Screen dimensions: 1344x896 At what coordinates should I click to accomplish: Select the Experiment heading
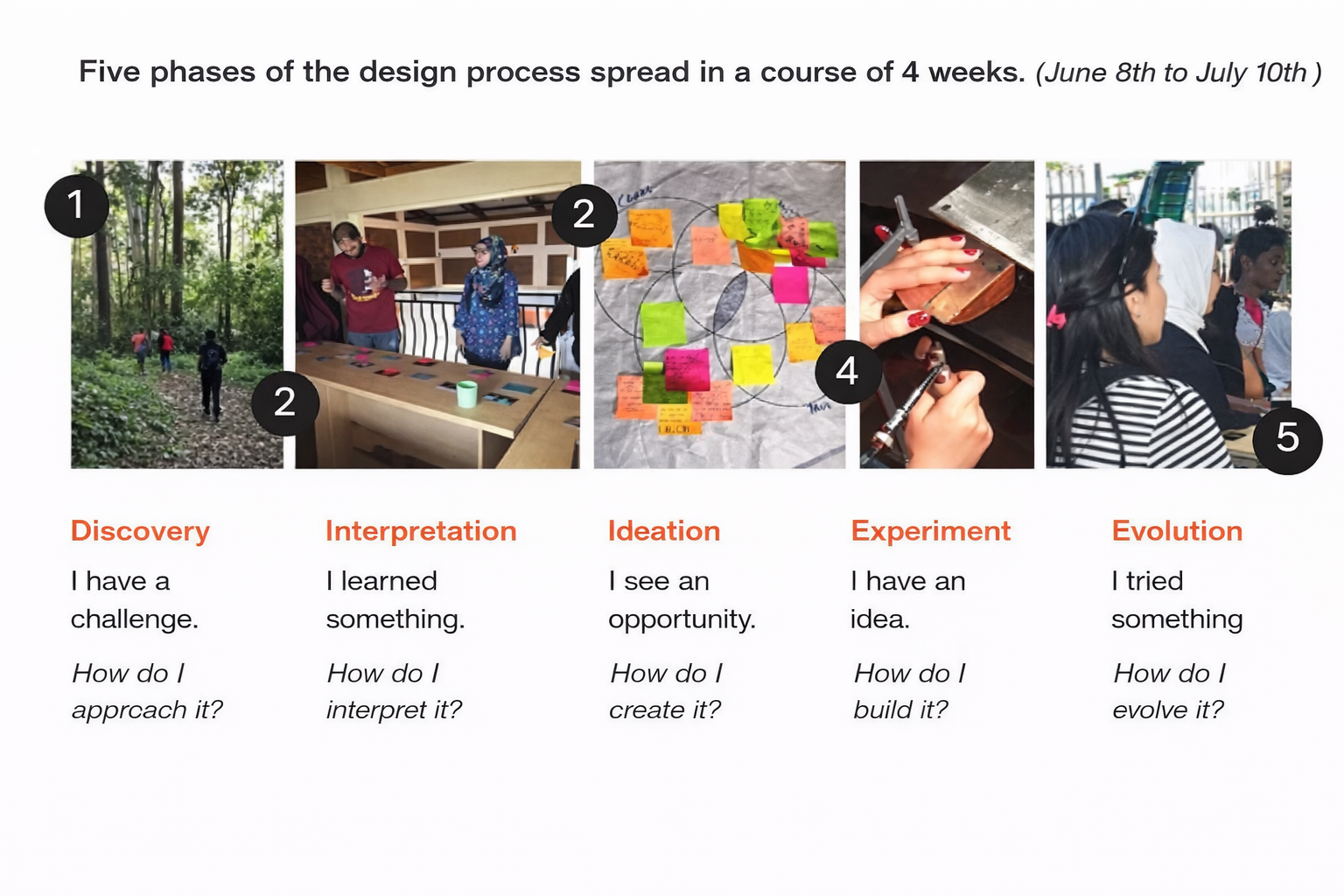[x=930, y=531]
